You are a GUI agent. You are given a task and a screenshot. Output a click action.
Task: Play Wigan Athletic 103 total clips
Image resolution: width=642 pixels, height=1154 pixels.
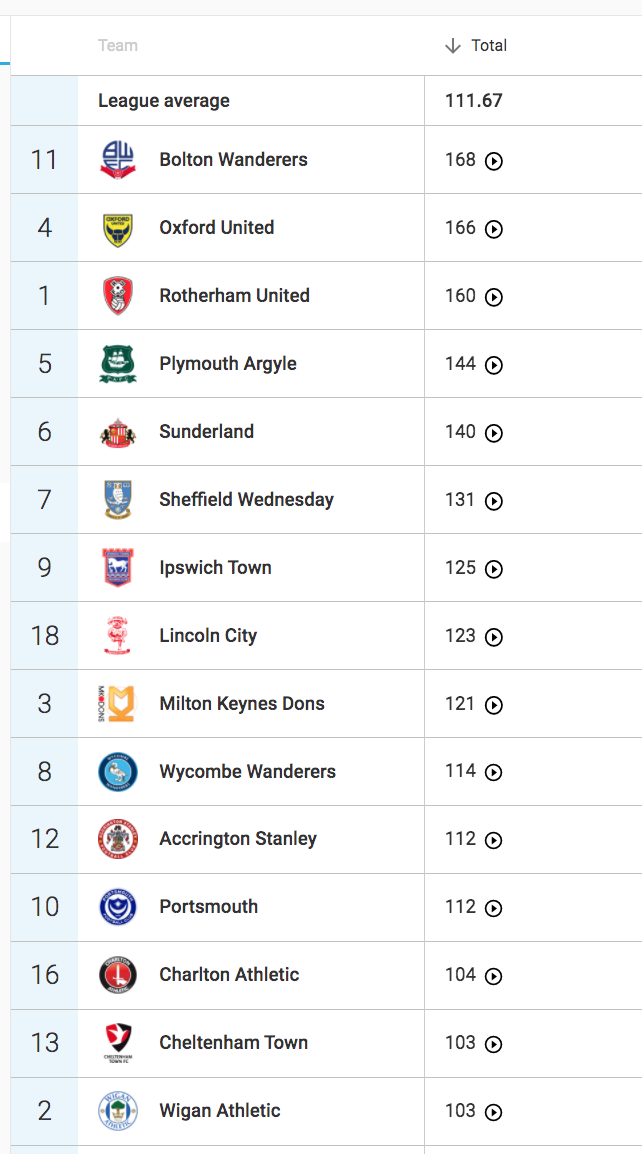493,1112
